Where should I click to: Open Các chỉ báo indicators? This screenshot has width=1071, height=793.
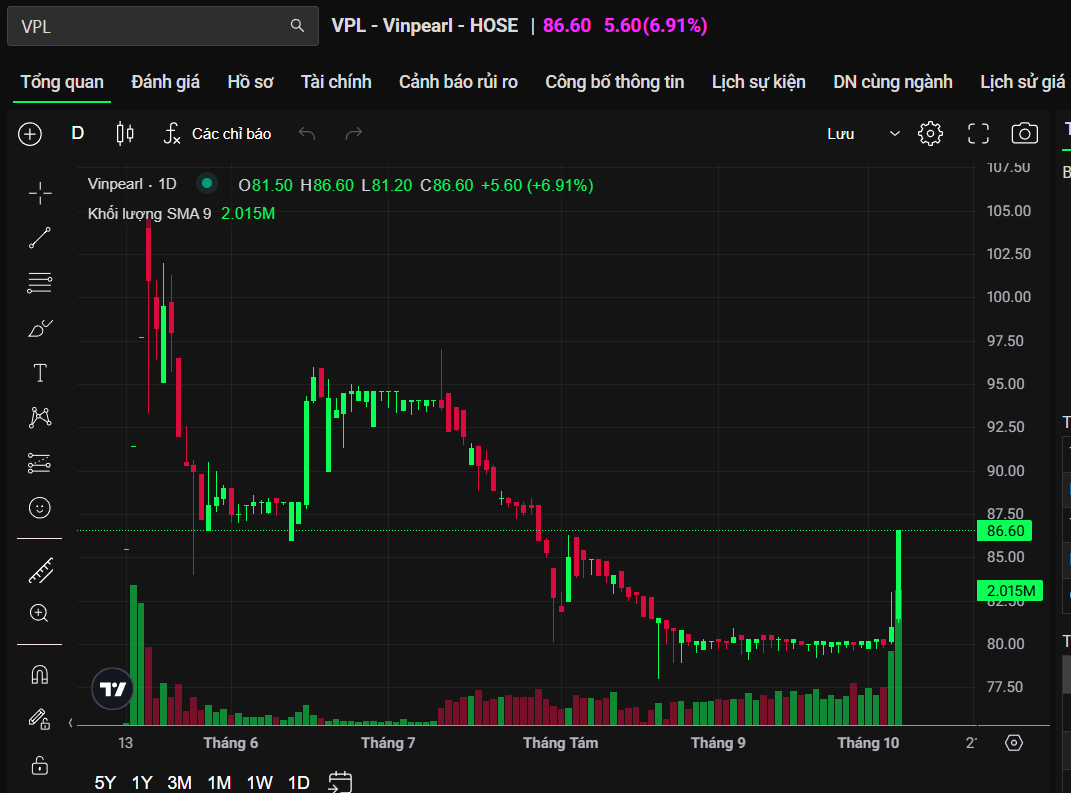point(218,133)
